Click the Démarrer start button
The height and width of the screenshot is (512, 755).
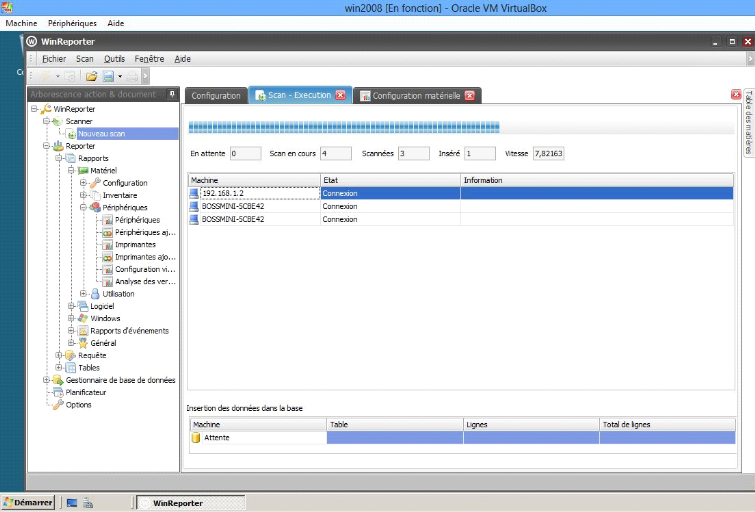(28, 502)
